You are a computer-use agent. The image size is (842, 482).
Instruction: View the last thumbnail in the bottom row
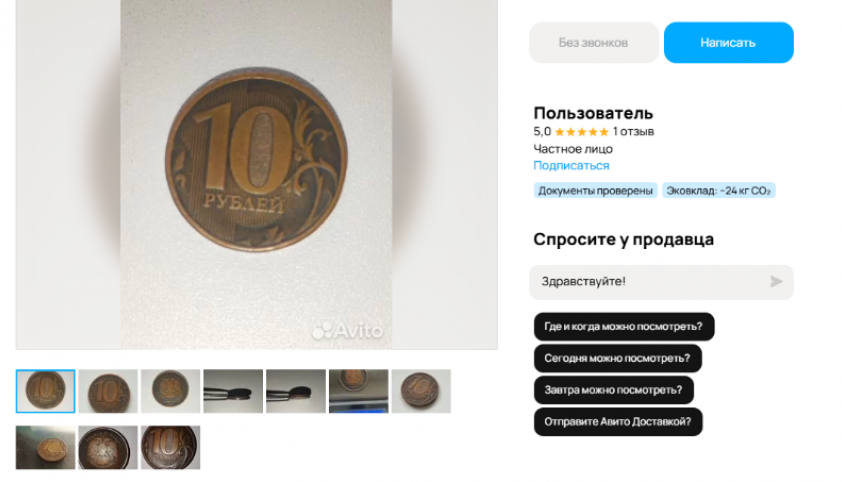[170, 448]
